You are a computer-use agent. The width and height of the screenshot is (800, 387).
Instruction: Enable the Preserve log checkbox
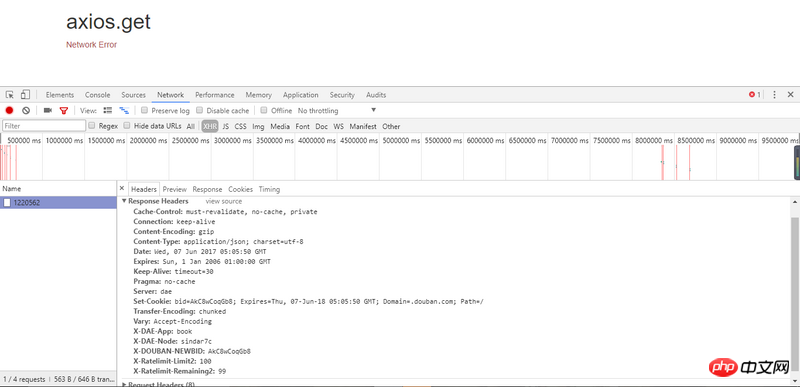coord(144,110)
